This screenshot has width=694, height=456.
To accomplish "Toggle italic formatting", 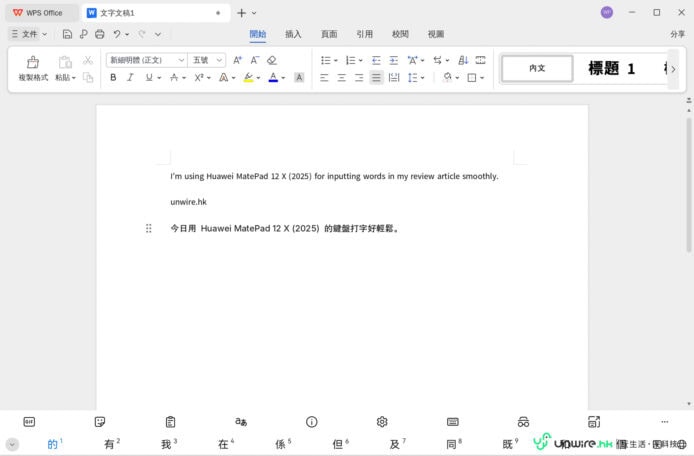I will point(130,77).
